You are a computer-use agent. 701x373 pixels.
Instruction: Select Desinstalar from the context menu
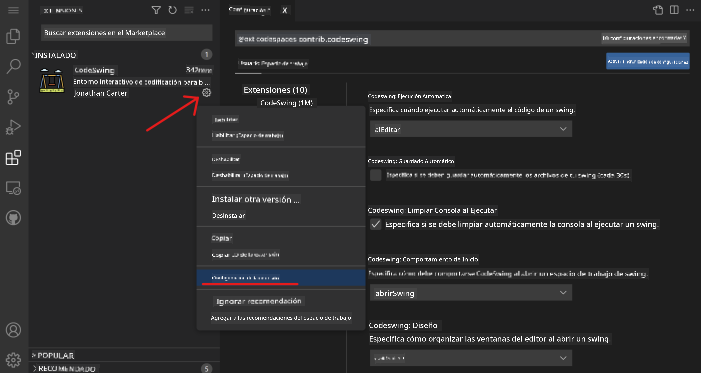pyautogui.click(x=228, y=216)
